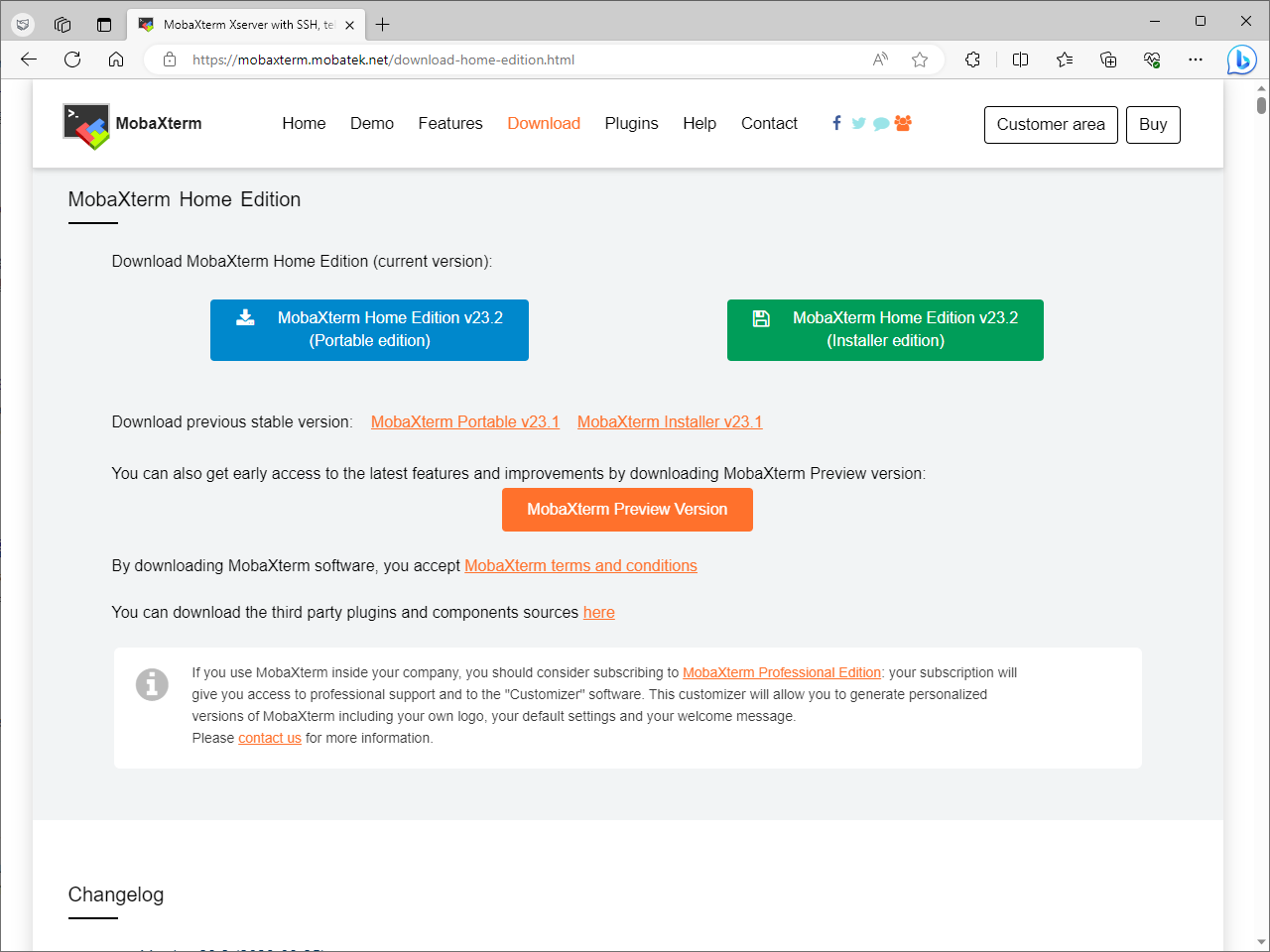Image resolution: width=1270 pixels, height=952 pixels.
Task: Click the MobaXterm Preview Version button
Action: [627, 510]
